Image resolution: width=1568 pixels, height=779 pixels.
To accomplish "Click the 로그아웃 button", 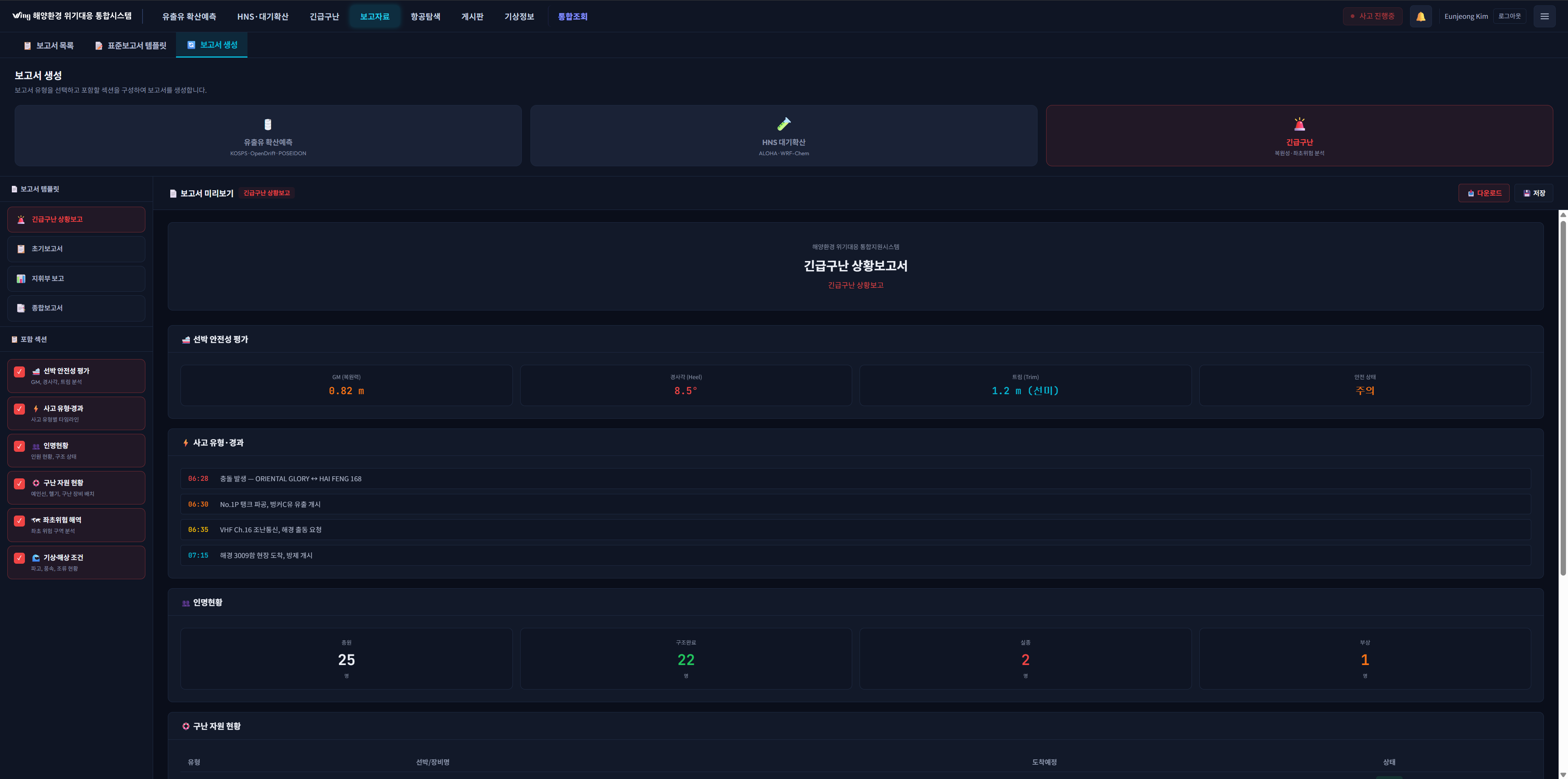I will pos(1509,16).
